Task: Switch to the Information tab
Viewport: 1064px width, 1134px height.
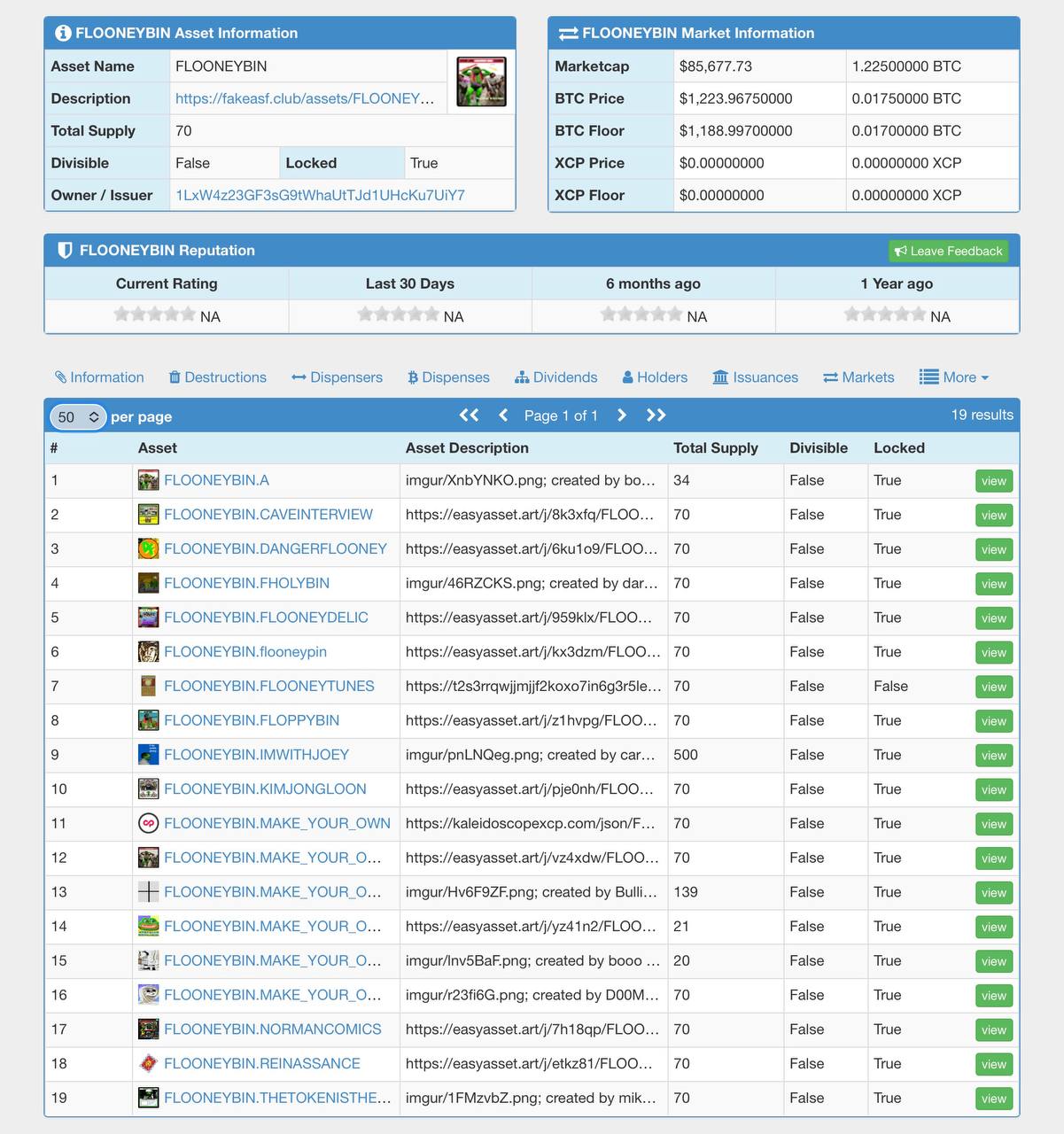Action: (99, 377)
